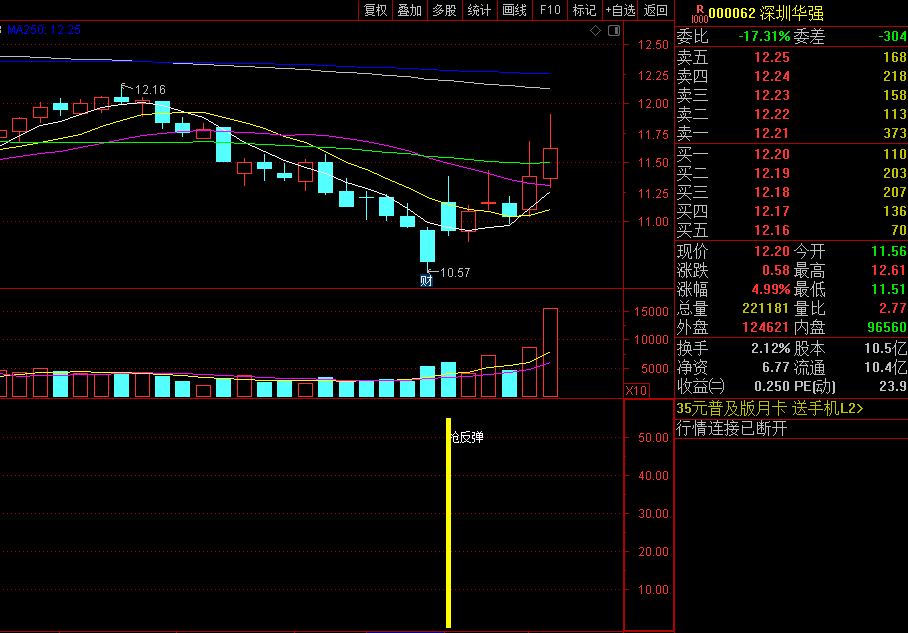Click the tallest red volume bar
This screenshot has width=908, height=633.
pyautogui.click(x=550, y=353)
